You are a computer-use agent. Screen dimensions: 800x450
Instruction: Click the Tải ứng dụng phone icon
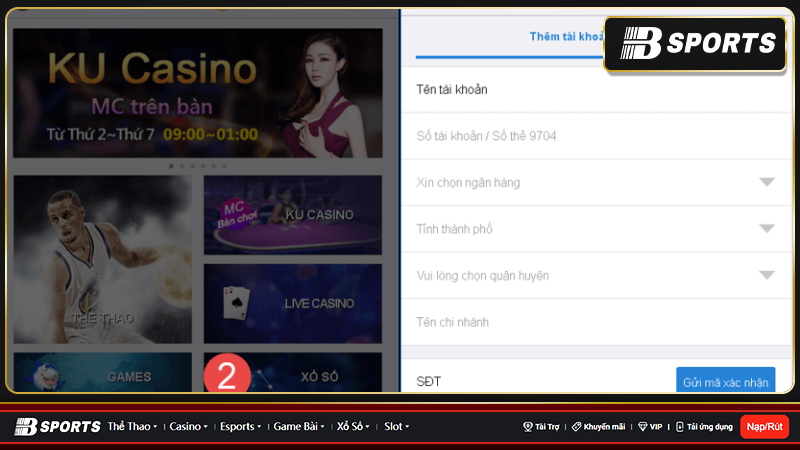pyautogui.click(x=680, y=427)
